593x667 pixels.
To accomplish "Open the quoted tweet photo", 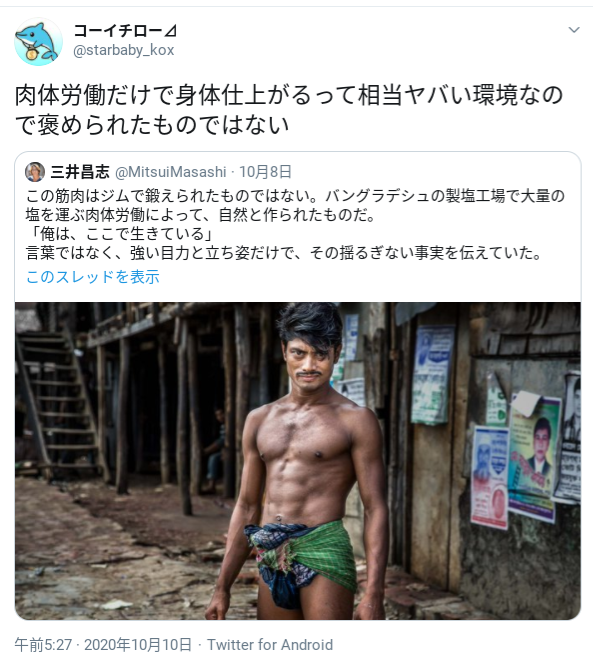I will pos(298,461).
